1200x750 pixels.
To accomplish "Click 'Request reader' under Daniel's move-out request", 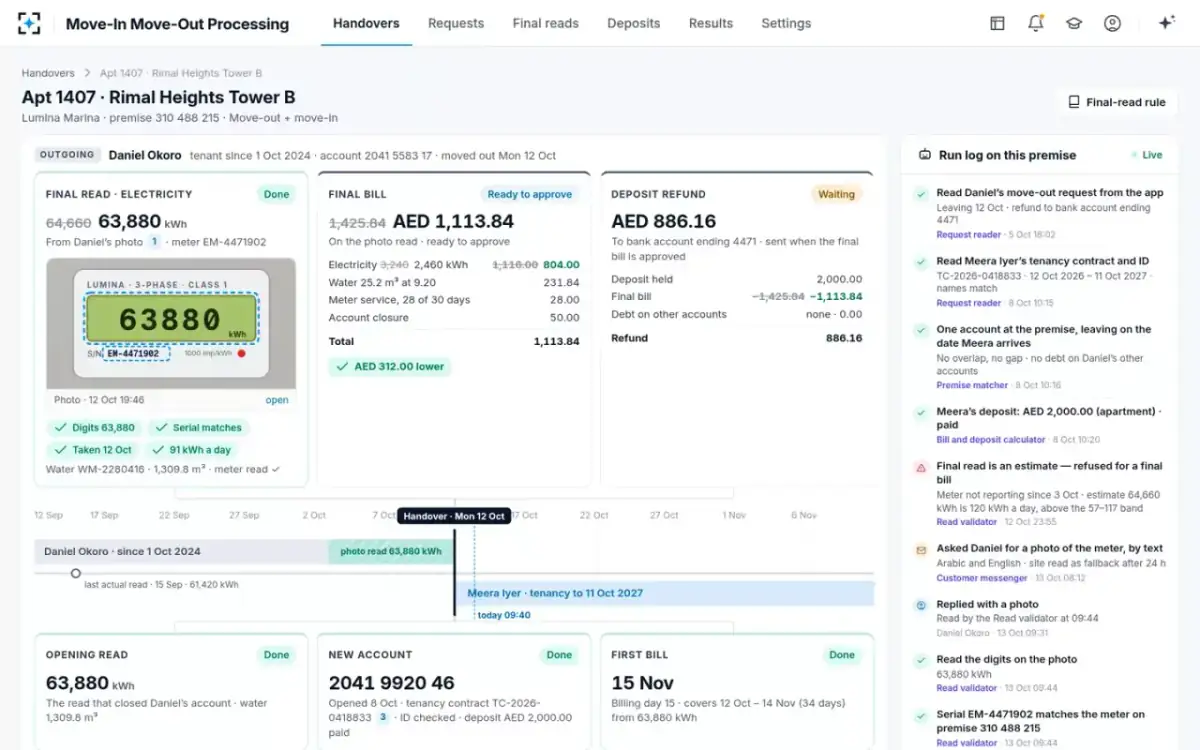I will [x=969, y=235].
